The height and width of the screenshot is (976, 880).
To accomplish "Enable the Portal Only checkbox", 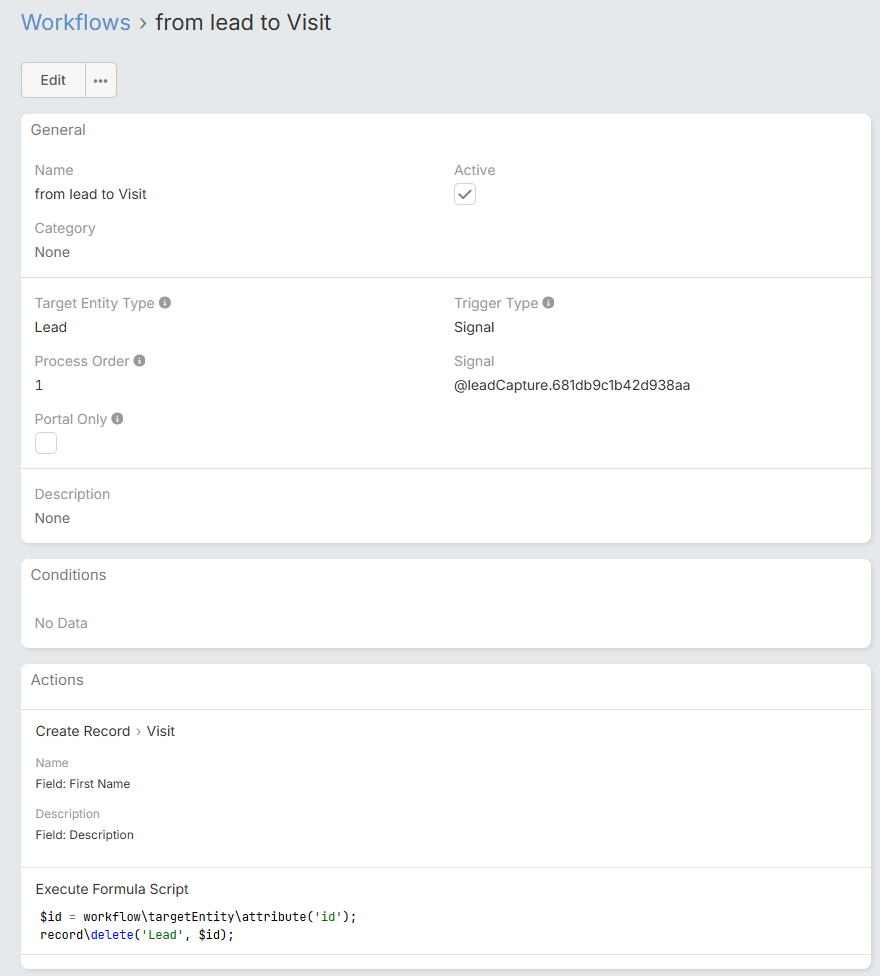I will point(46,443).
